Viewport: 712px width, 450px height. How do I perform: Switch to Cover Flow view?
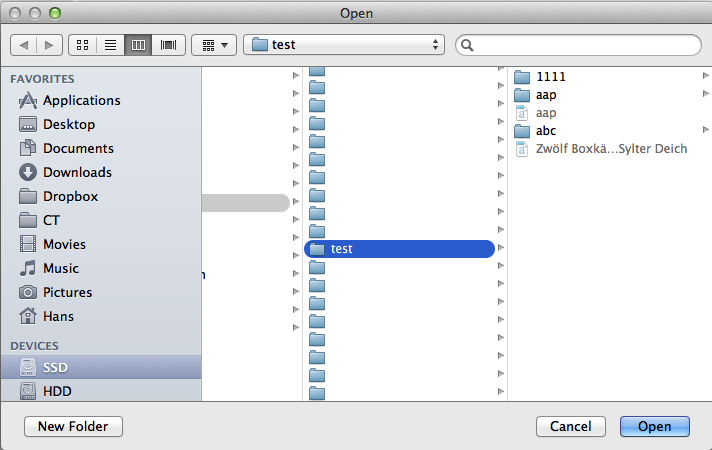(x=167, y=45)
